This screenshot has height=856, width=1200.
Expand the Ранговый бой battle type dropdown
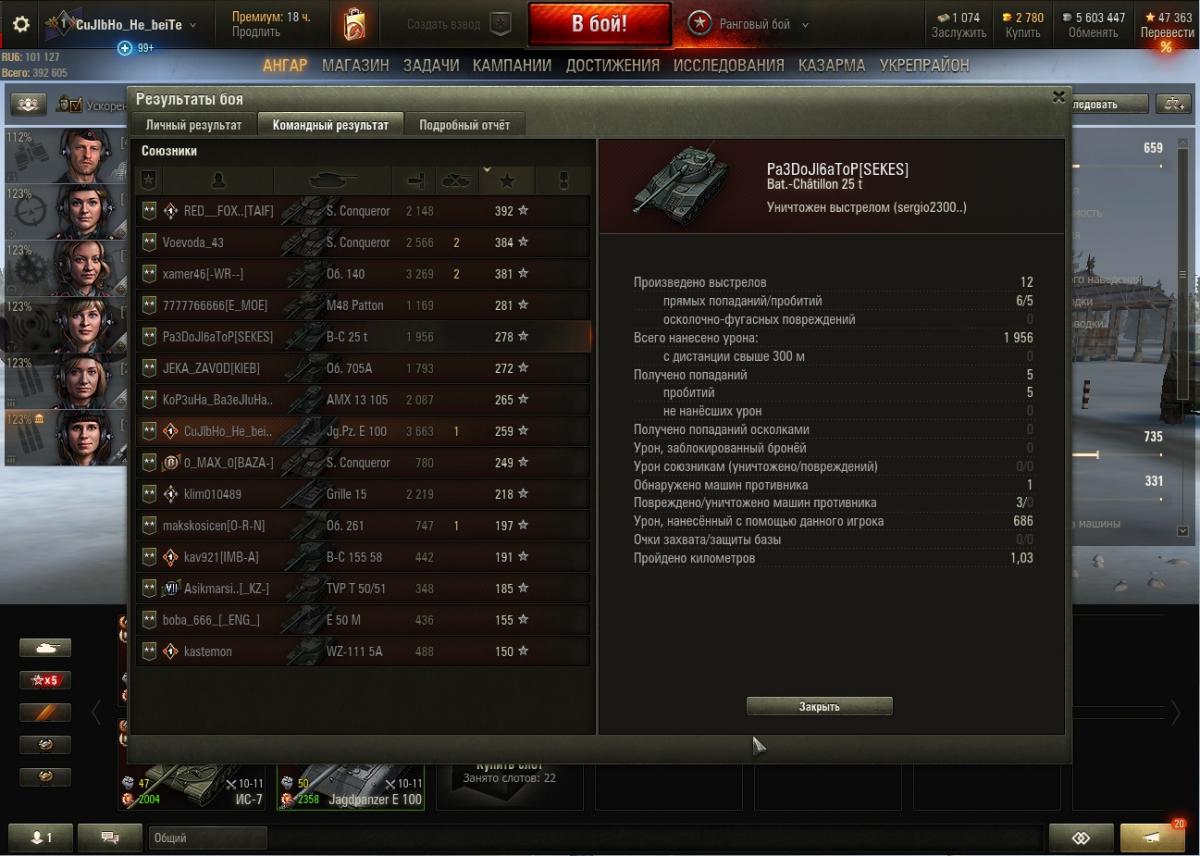pyautogui.click(x=805, y=25)
